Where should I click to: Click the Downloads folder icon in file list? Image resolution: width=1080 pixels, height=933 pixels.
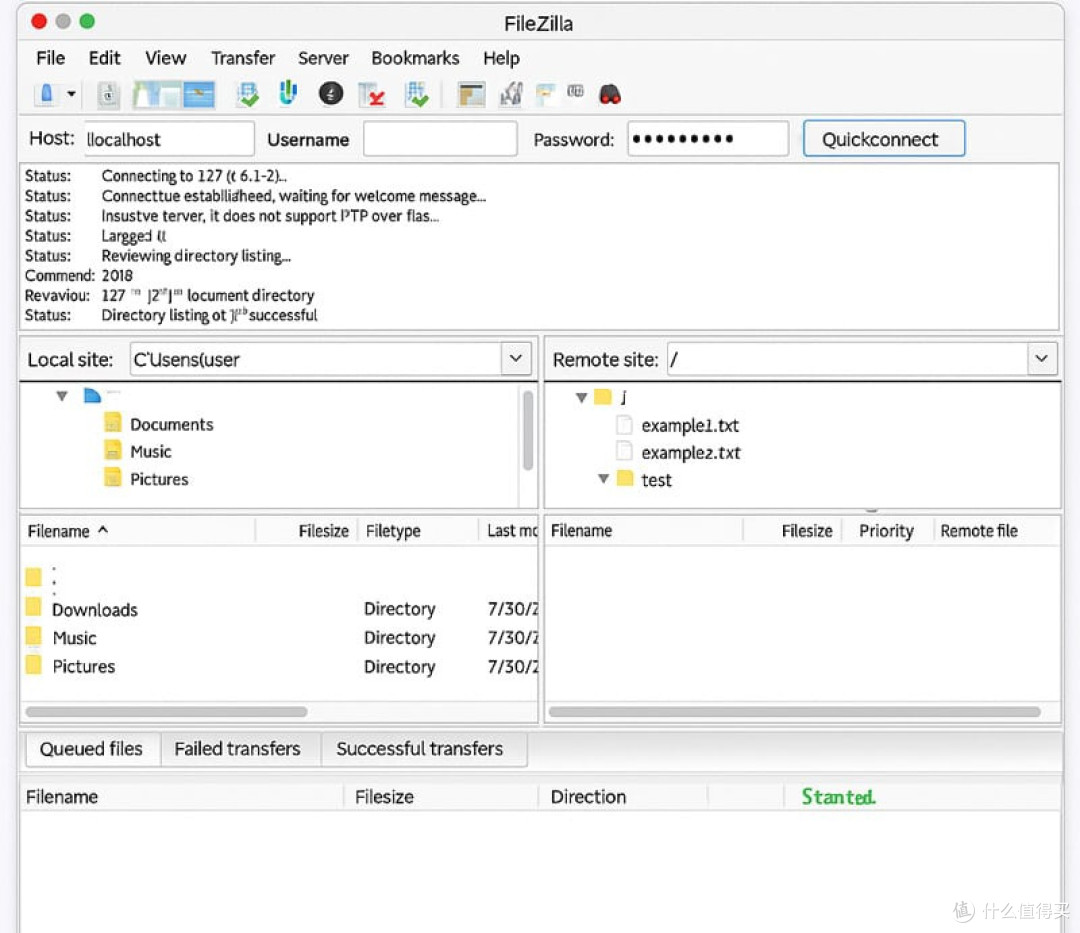33,607
